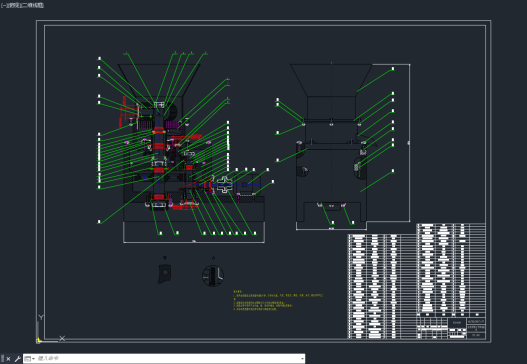The height and width of the screenshot is (364, 527).
Task: Close the command line window
Action: (x=8, y=359)
